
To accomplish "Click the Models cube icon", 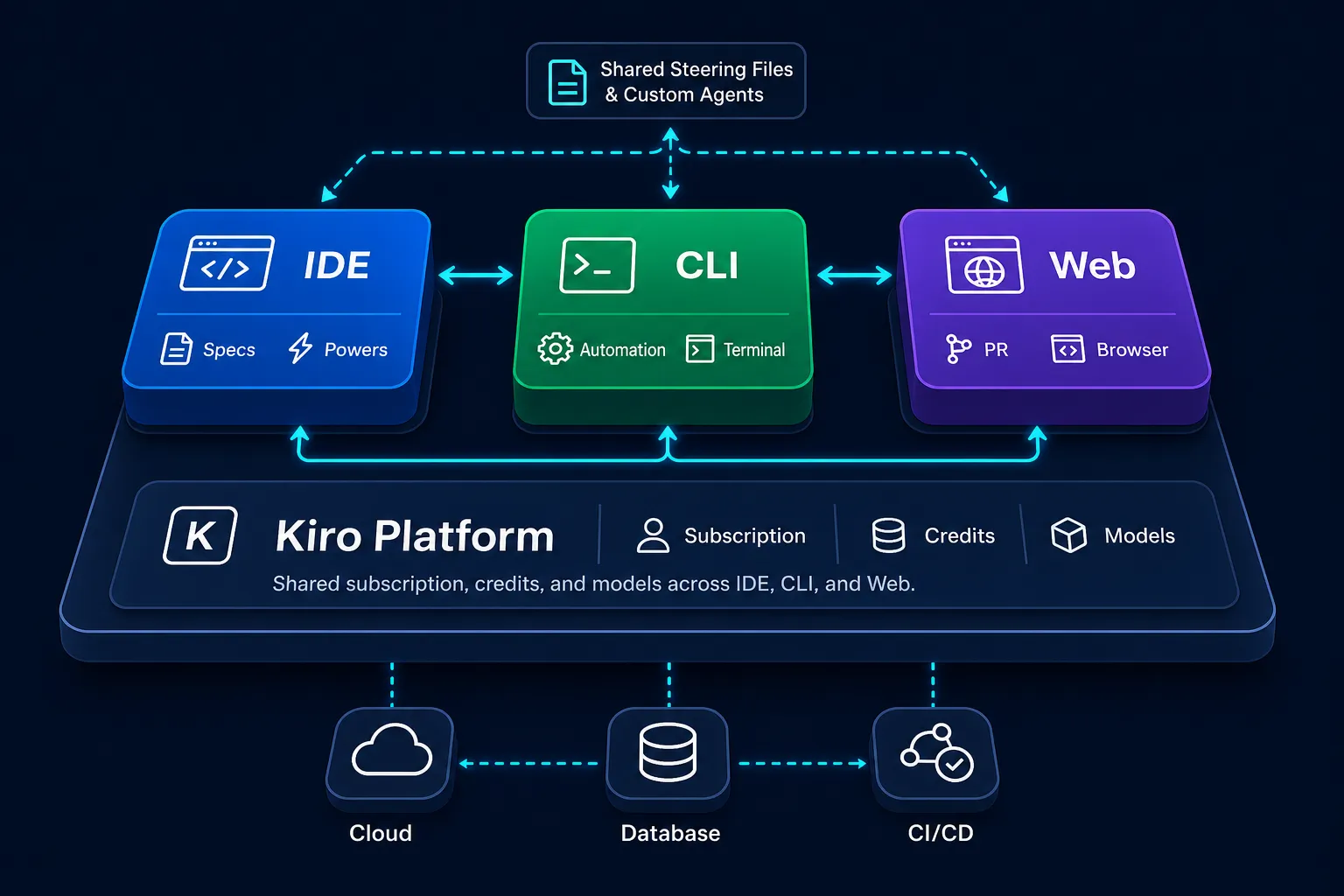I will 1068,535.
